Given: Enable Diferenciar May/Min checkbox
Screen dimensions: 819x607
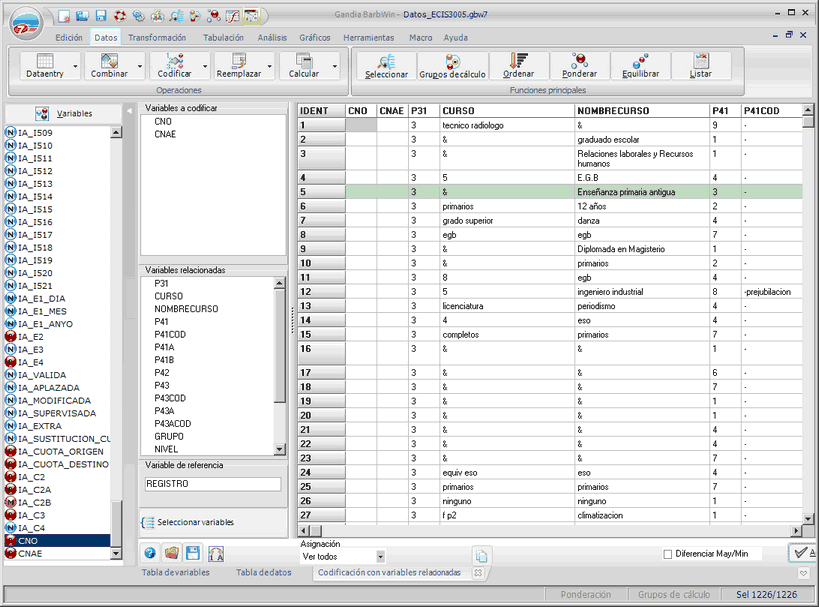Looking at the screenshot, I should pos(668,554).
